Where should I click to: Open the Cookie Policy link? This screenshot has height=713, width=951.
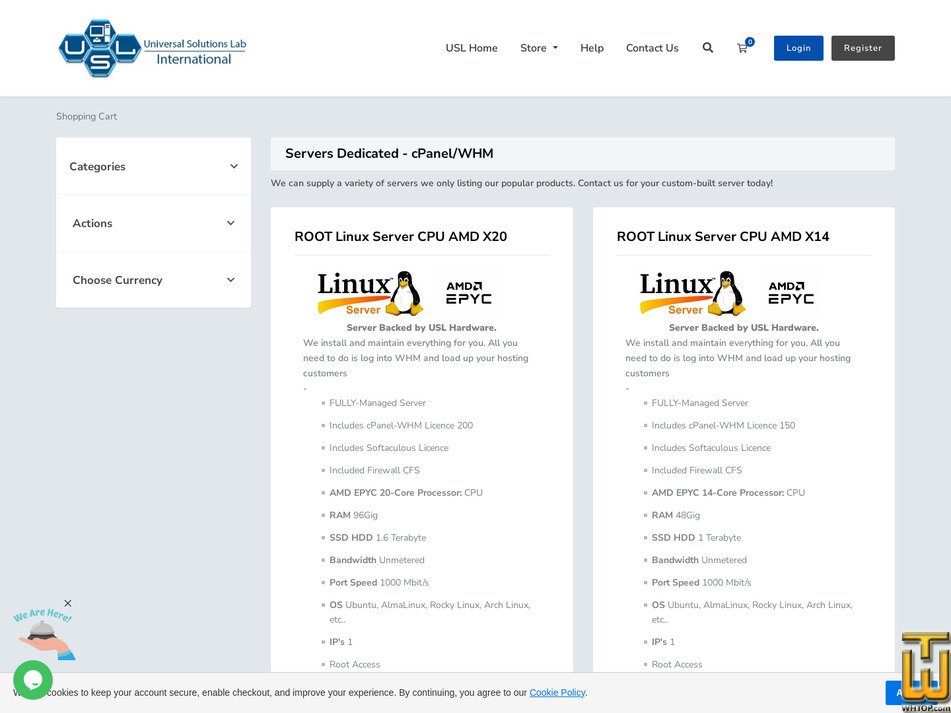pos(557,692)
